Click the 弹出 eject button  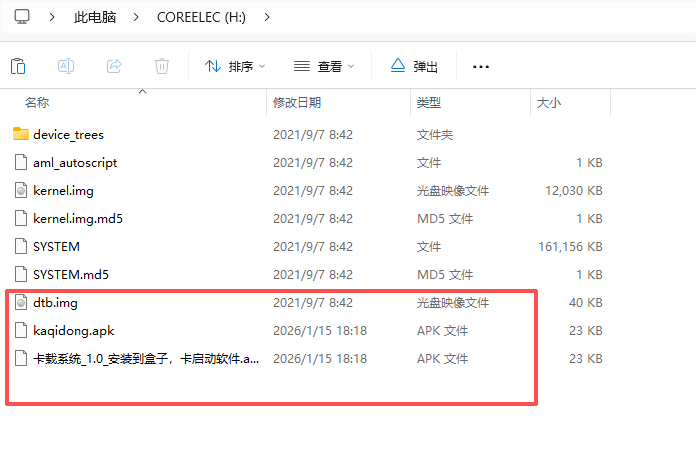[x=414, y=66]
